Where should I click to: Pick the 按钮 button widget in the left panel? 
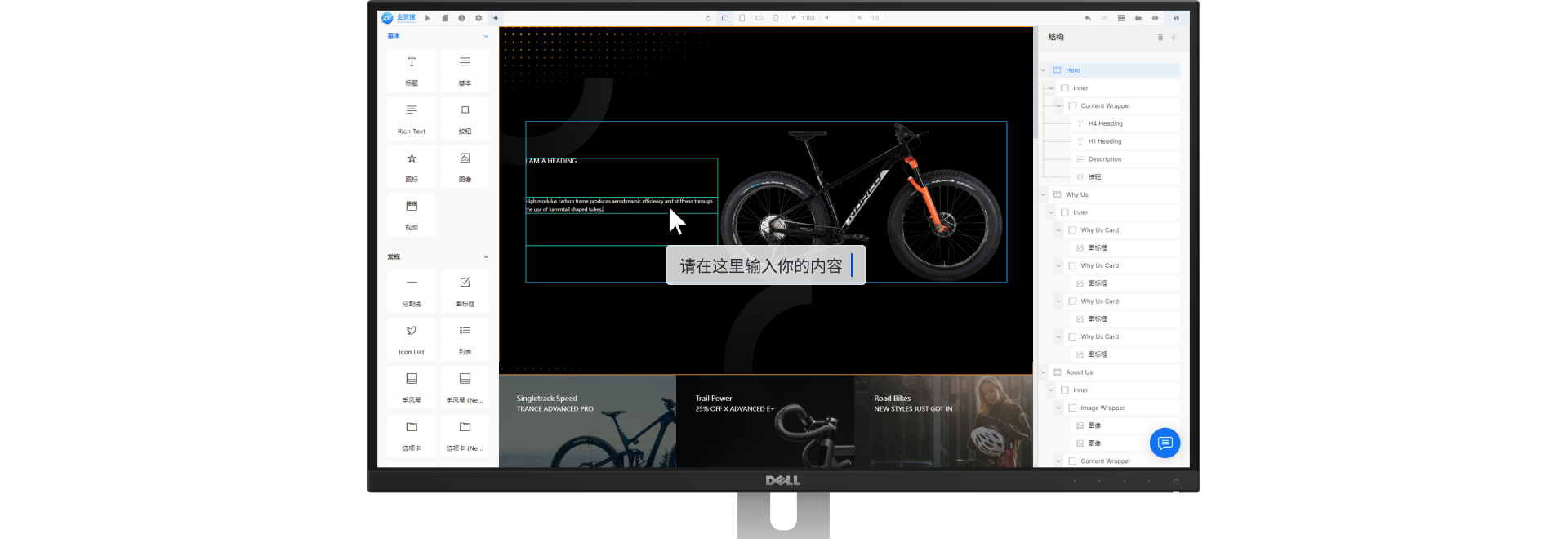tap(465, 118)
